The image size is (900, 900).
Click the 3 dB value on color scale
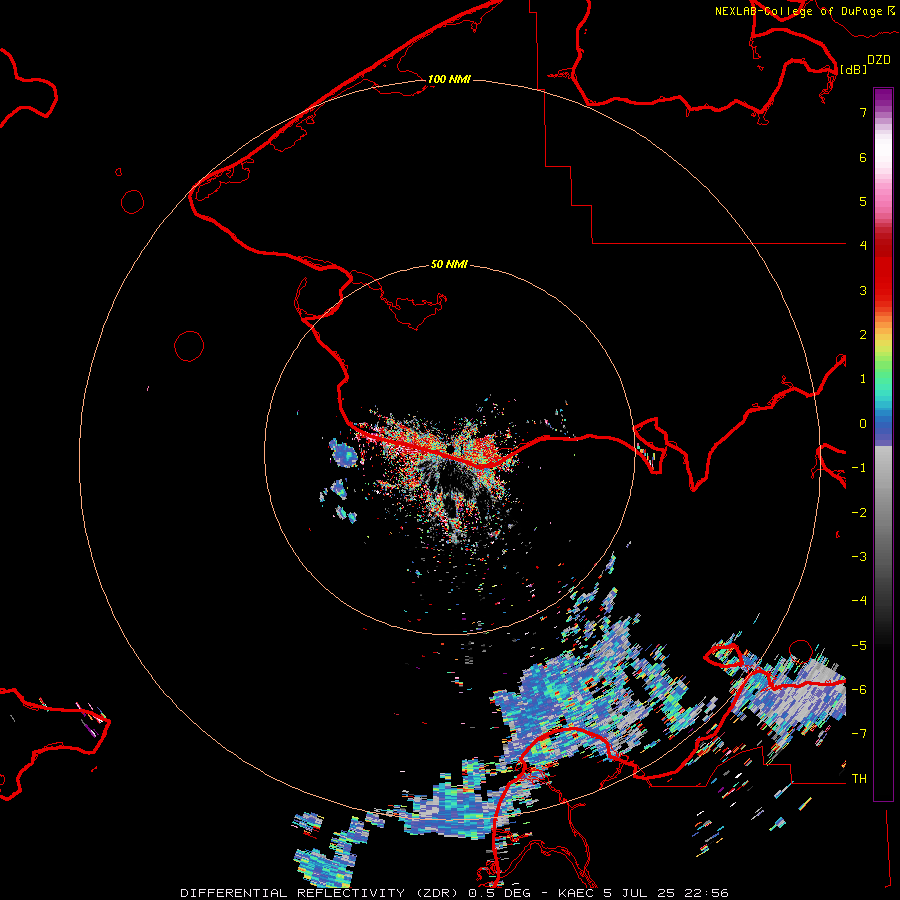863,290
